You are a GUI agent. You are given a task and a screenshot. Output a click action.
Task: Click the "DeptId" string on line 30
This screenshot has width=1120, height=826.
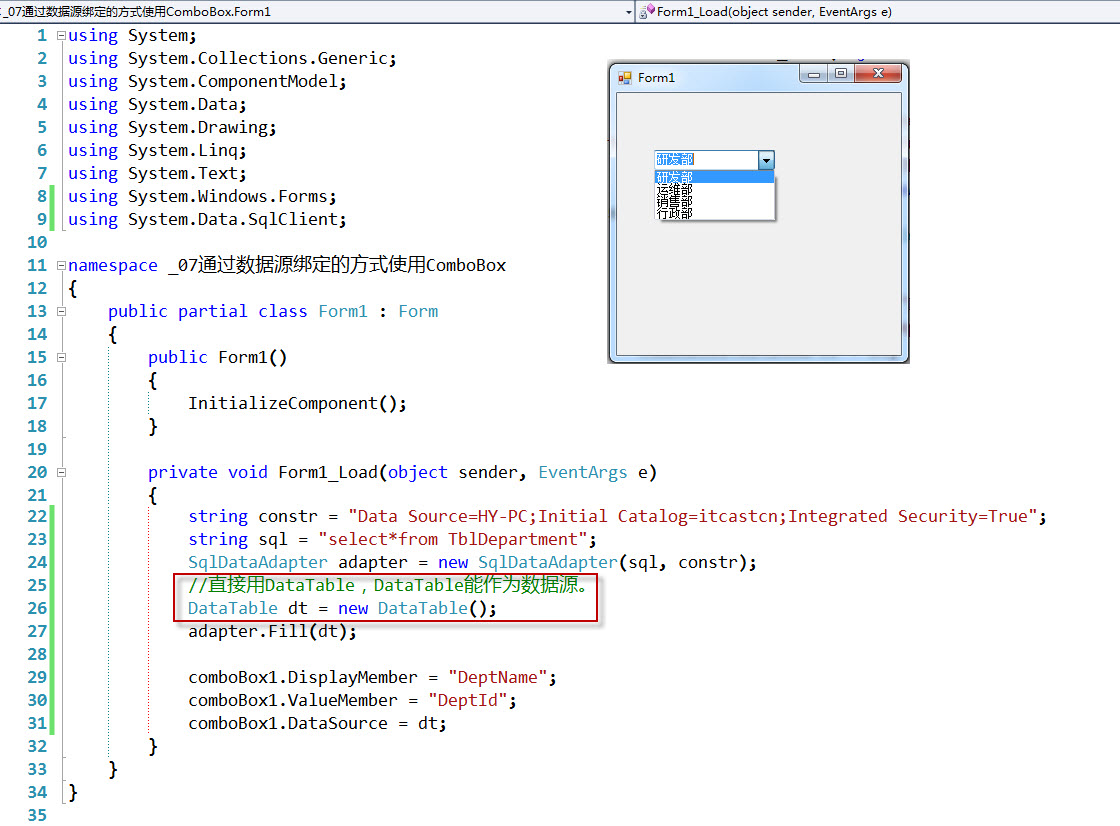467,700
